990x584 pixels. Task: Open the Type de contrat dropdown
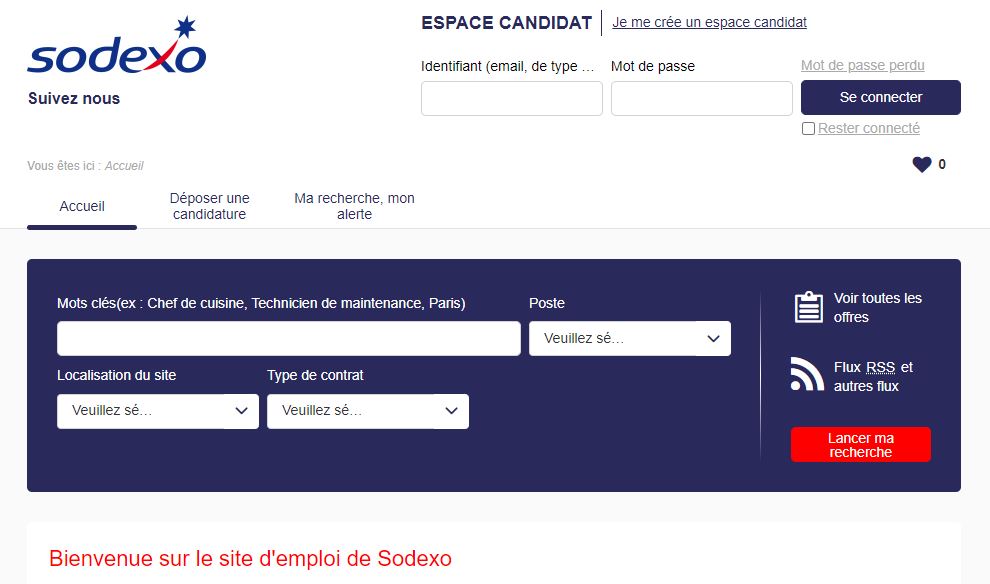pyautogui.click(x=367, y=411)
